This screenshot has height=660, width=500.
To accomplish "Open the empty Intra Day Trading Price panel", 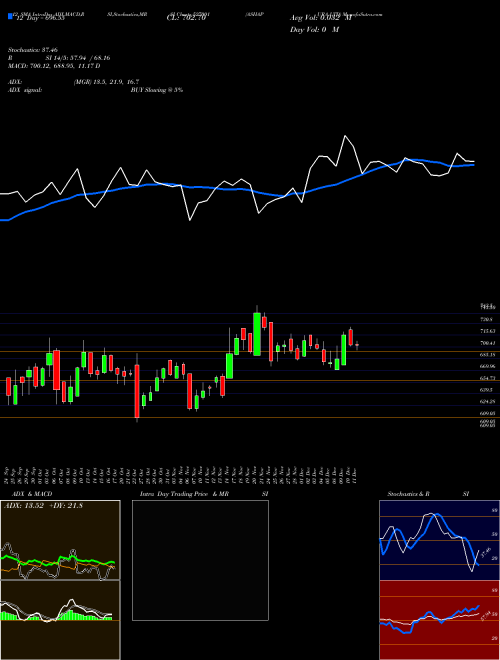I will click(x=200, y=560).
